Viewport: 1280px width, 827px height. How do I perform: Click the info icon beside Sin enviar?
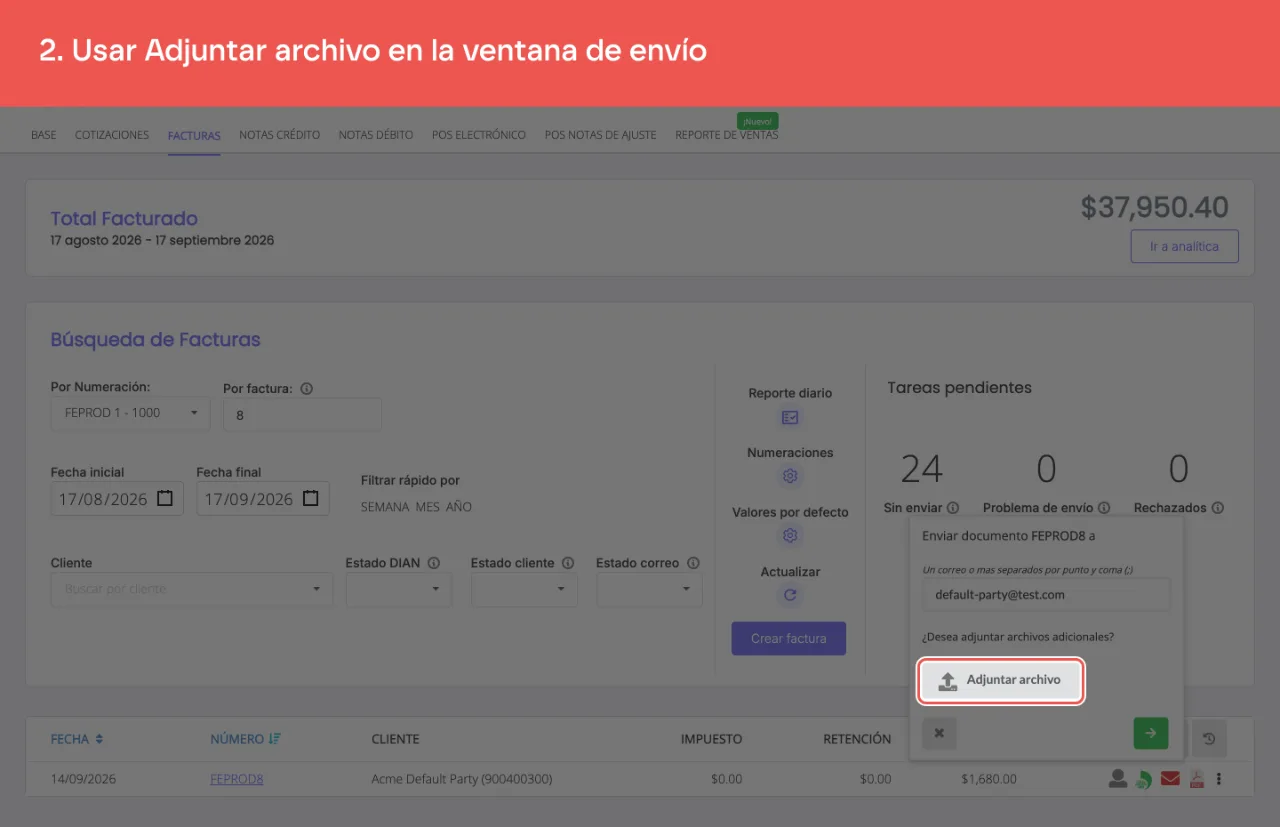point(953,508)
